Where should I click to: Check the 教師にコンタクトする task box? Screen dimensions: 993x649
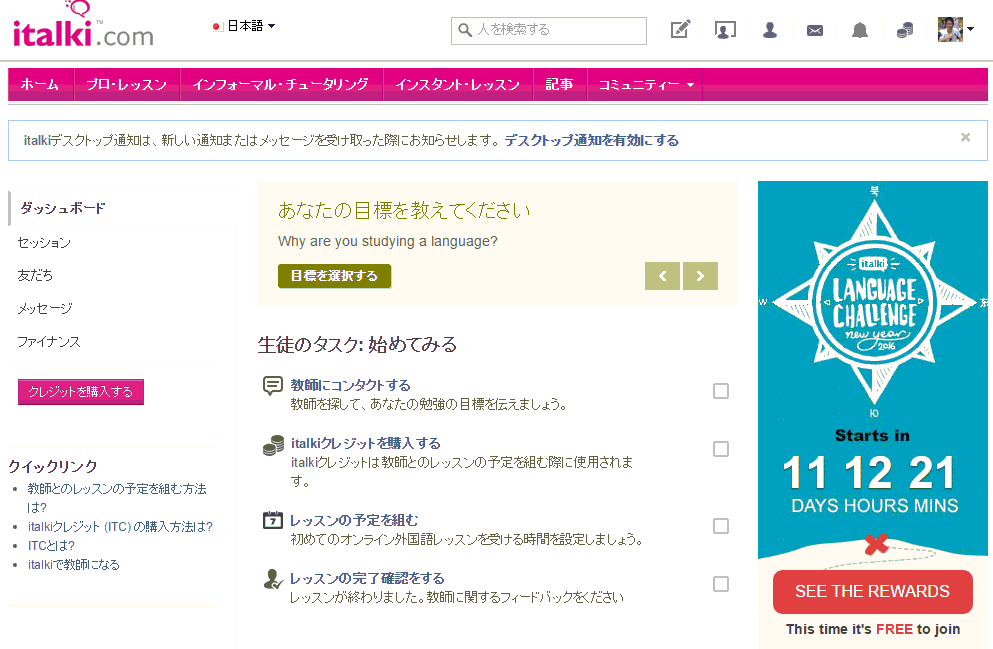(x=721, y=391)
